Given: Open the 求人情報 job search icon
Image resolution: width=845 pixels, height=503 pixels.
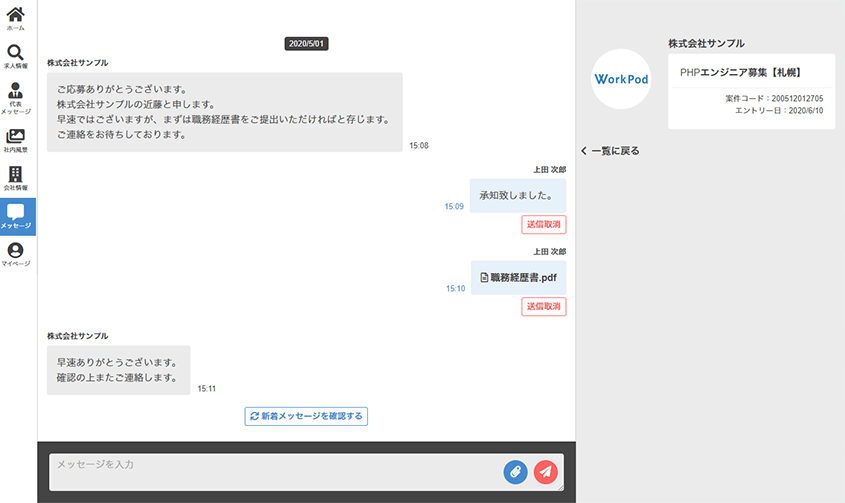Looking at the screenshot, I should [x=16, y=56].
